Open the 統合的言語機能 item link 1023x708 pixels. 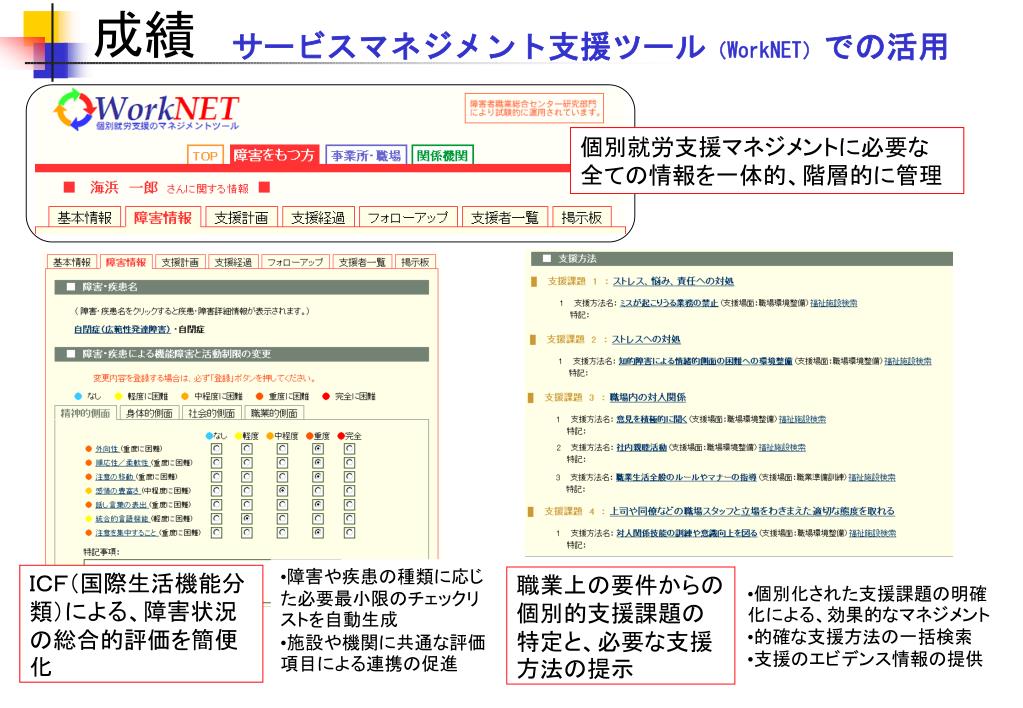(x=122, y=519)
